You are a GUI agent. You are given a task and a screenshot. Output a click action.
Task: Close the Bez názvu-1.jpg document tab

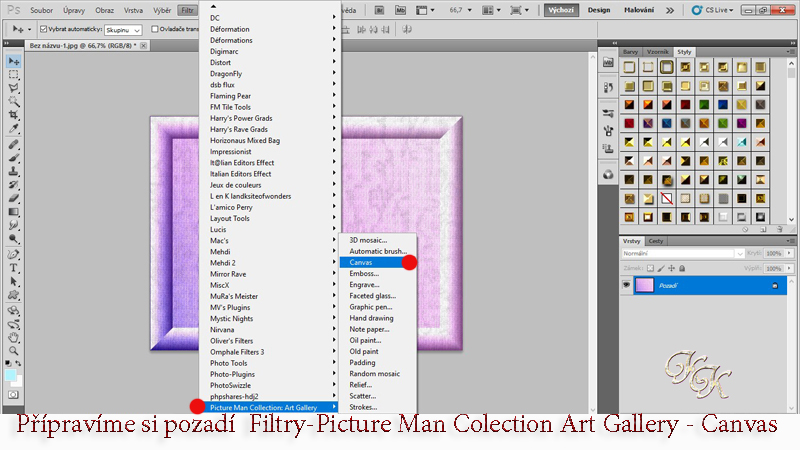pyautogui.click(x=144, y=45)
